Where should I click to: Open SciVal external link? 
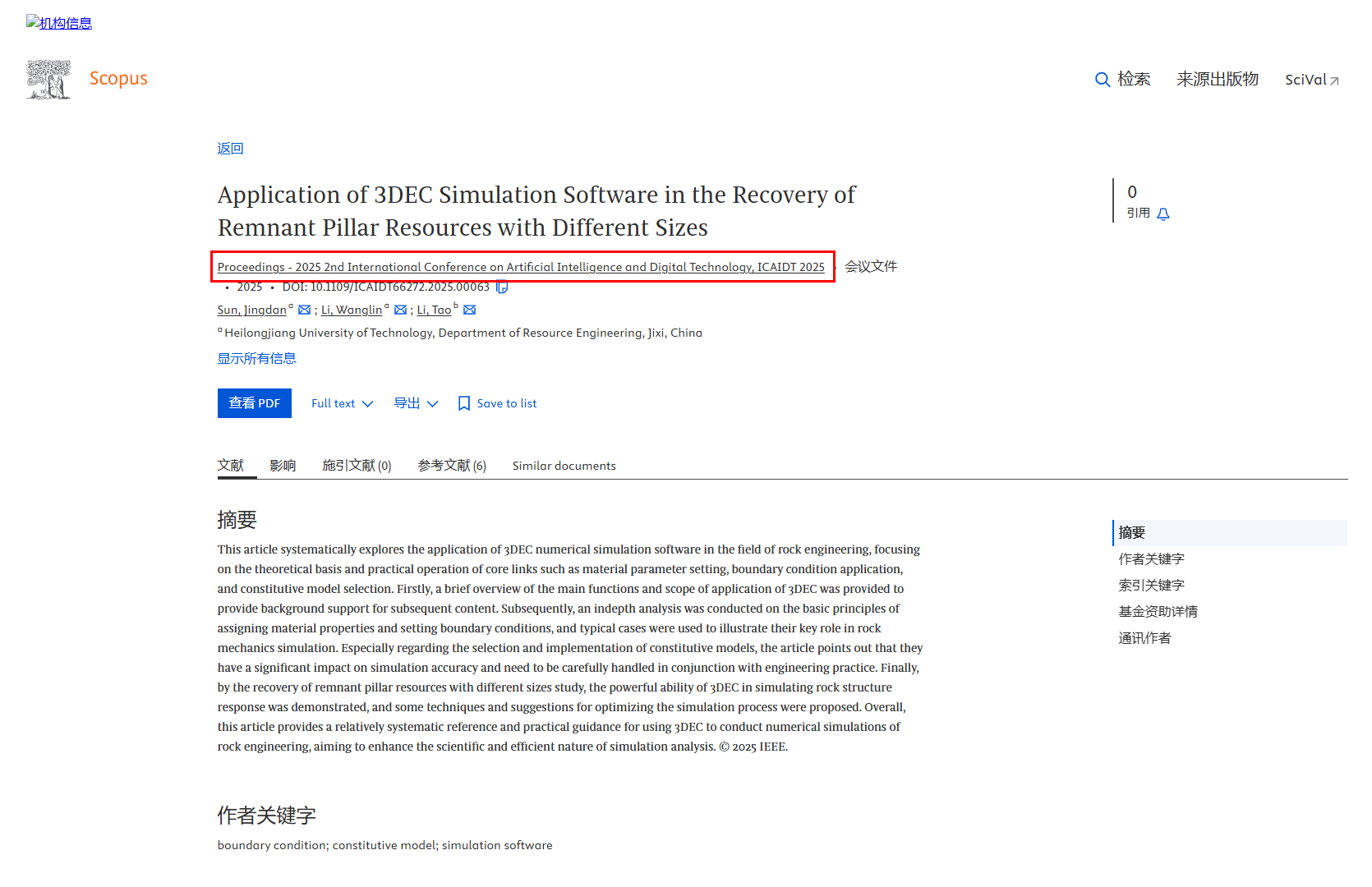tap(1311, 80)
